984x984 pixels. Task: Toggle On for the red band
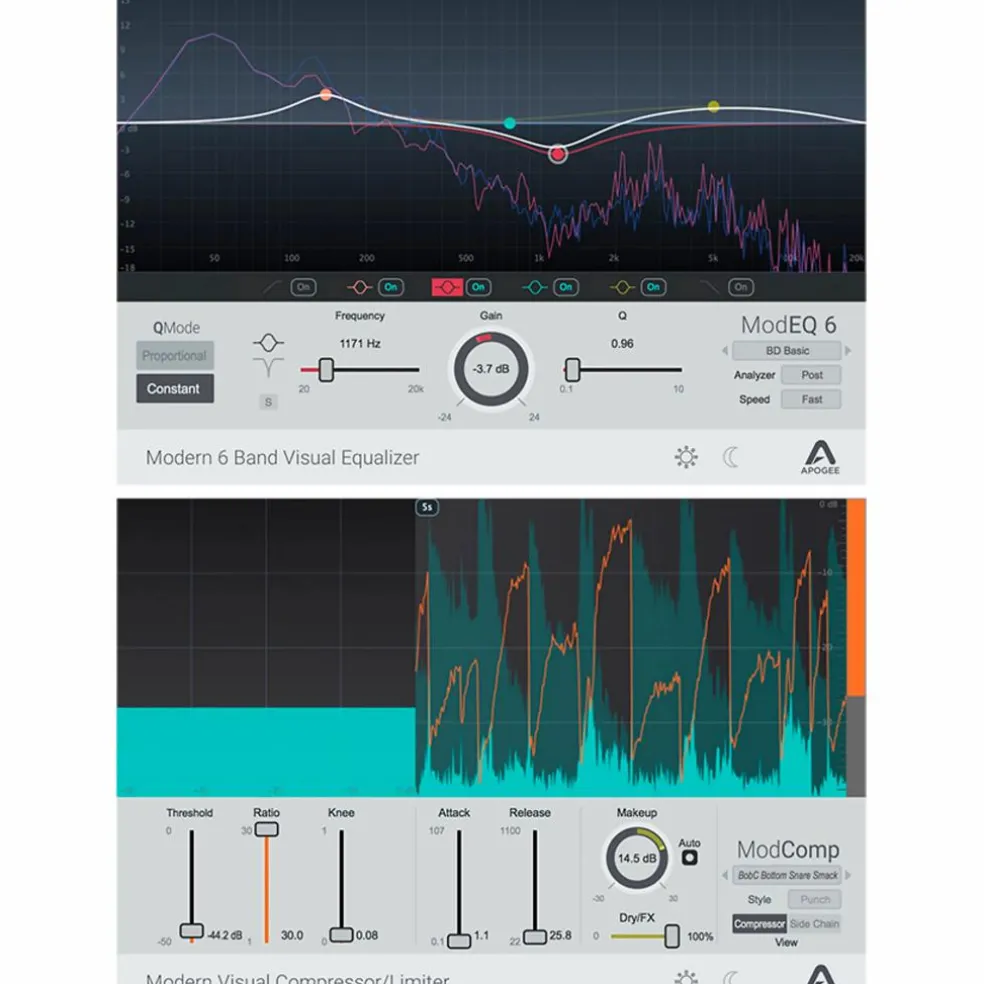pos(478,287)
